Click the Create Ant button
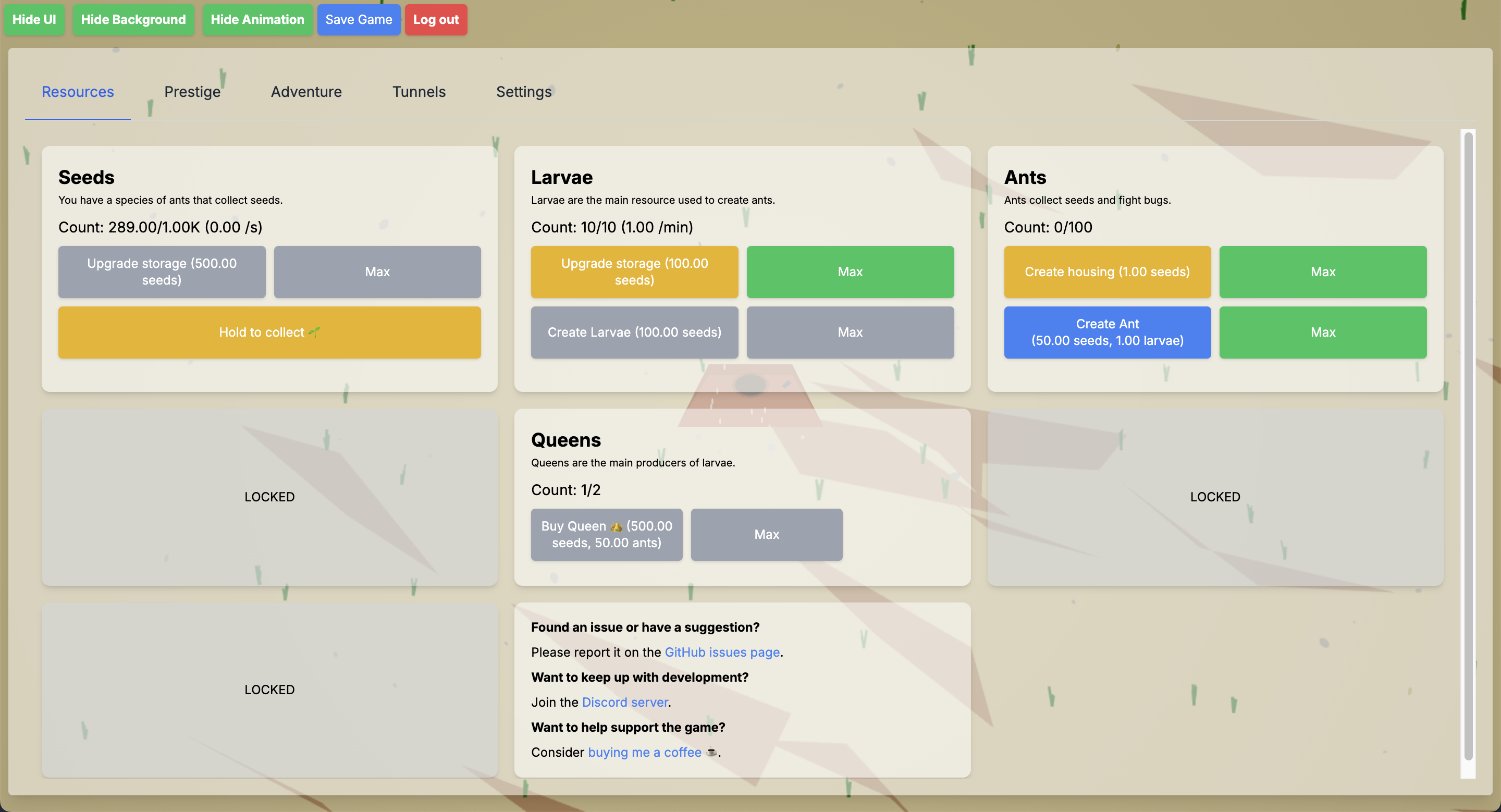1501x812 pixels. (x=1108, y=333)
